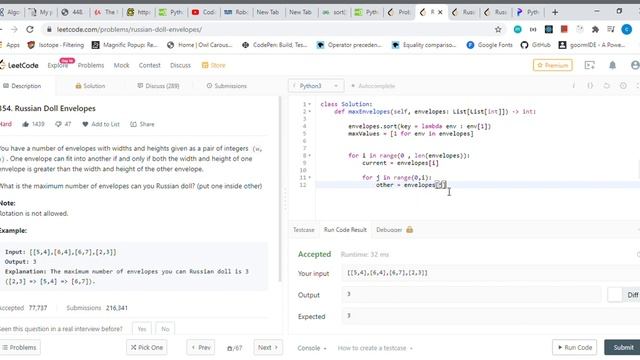Bookmark this page with the star icon
This screenshot has height=360, width=640.
(x=498, y=29)
